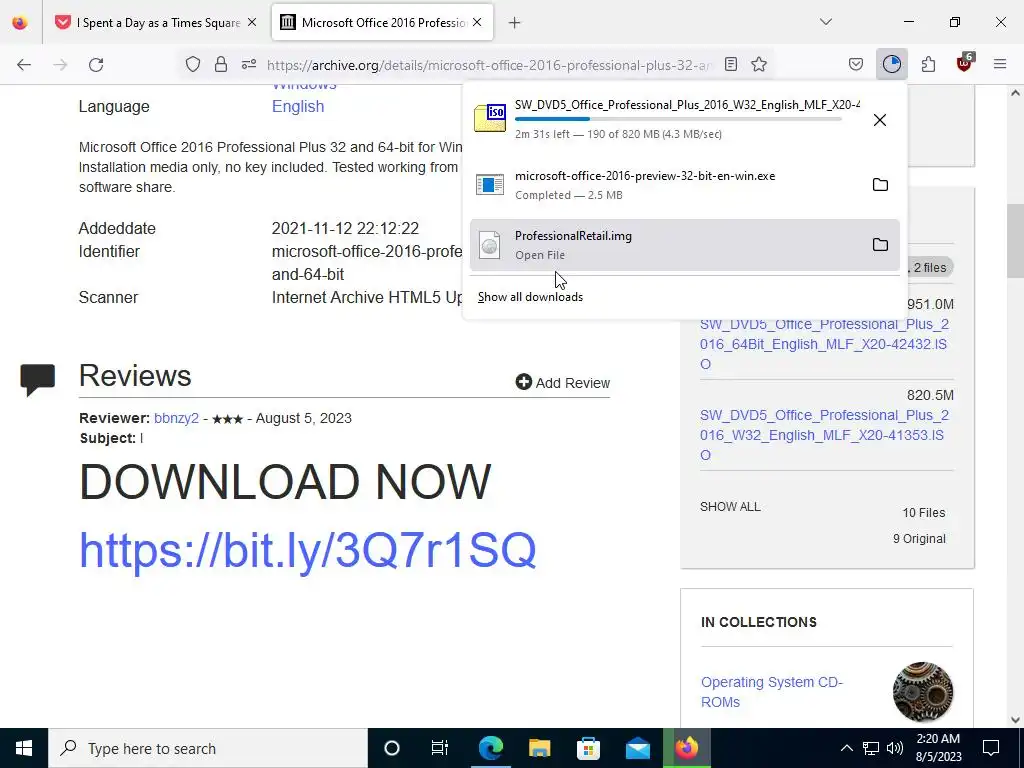Switch to the Times Square tab
This screenshot has height=768, width=1024.
tap(158, 23)
